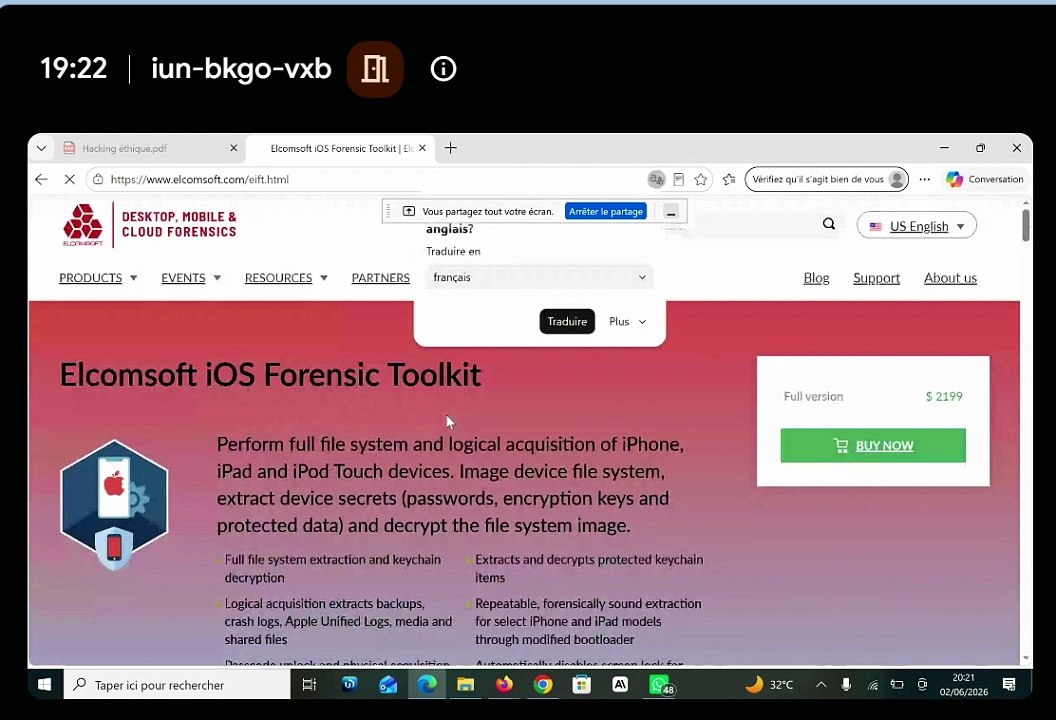The width and height of the screenshot is (1056, 720).
Task: Show hidden tray icons chevron
Action: tap(821, 685)
